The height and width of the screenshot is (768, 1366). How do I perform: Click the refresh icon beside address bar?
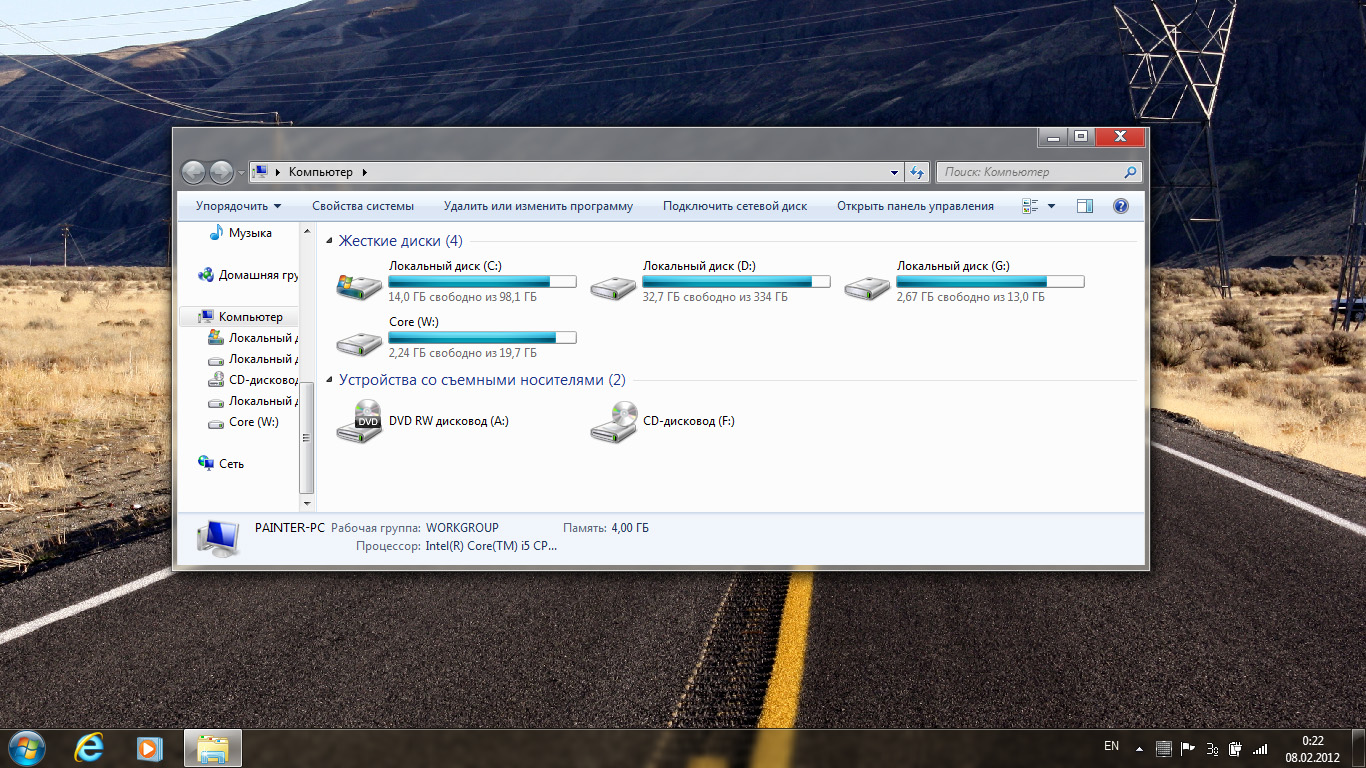(917, 172)
